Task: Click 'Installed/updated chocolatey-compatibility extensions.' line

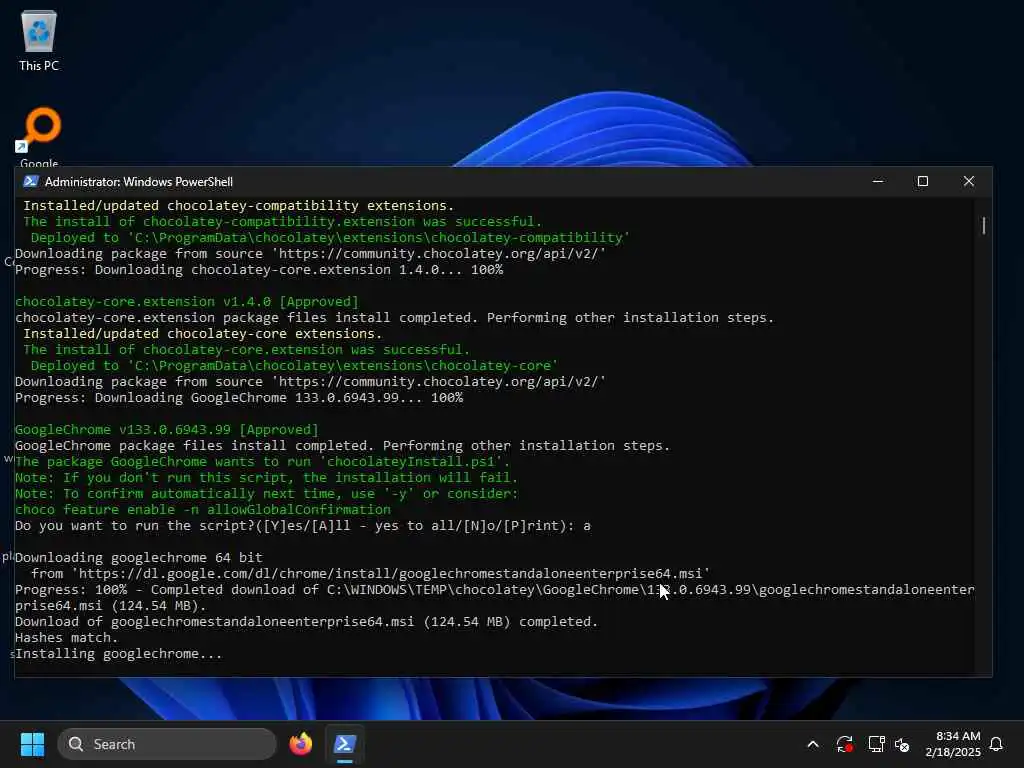Action: 238,206
